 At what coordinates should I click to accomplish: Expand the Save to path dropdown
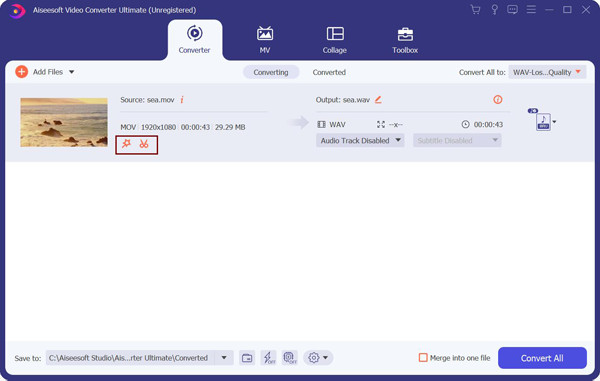224,358
